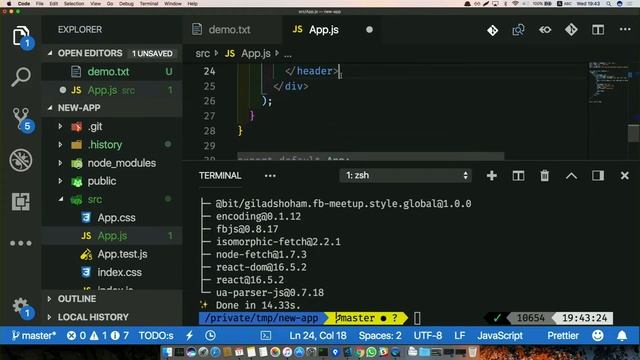Collapse the NEW-APP folder section
This screenshot has width=640, height=360.
pos(50,108)
